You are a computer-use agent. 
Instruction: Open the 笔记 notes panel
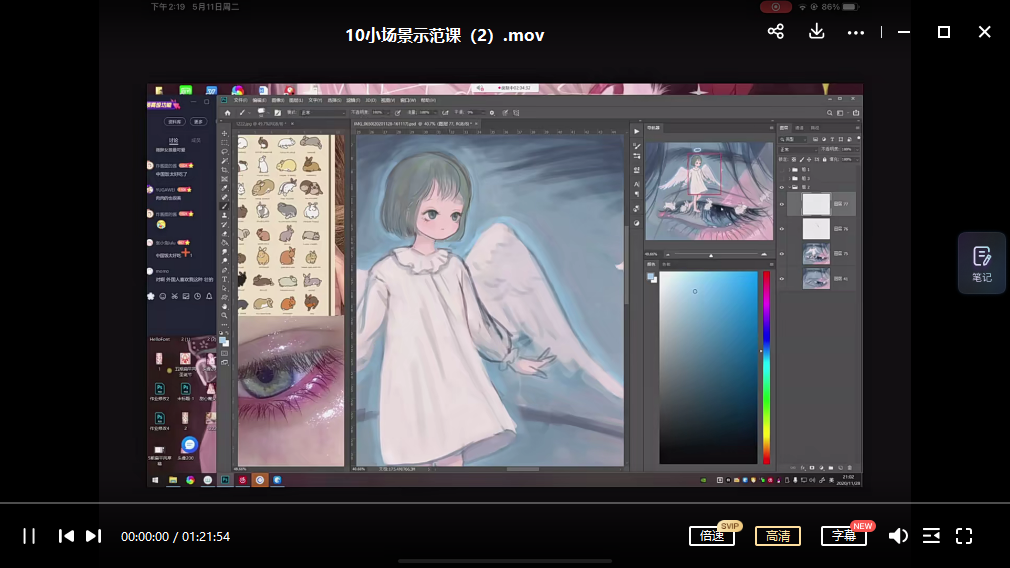click(x=982, y=263)
